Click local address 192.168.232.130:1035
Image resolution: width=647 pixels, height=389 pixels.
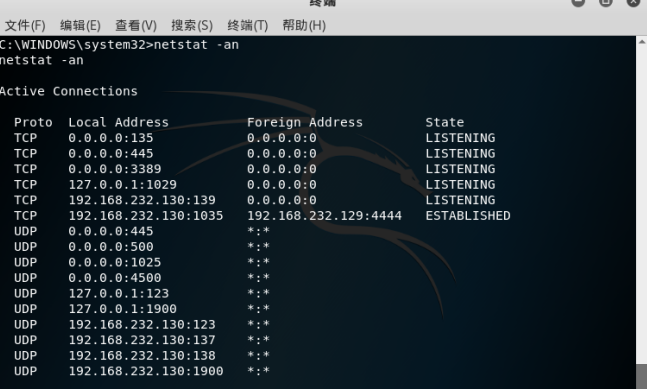(x=146, y=216)
